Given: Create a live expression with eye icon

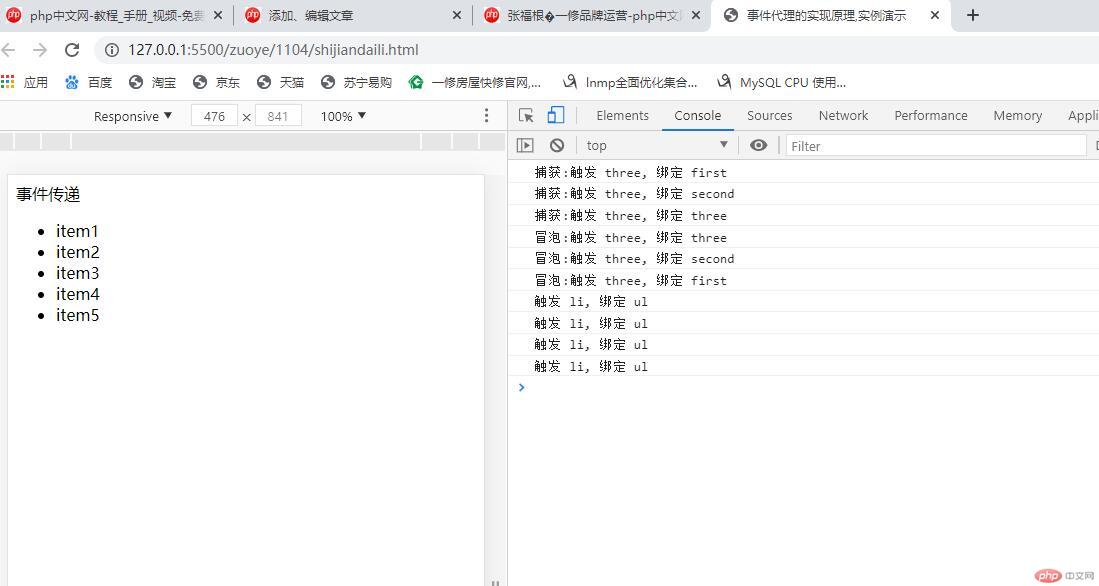Looking at the screenshot, I should point(758,145).
